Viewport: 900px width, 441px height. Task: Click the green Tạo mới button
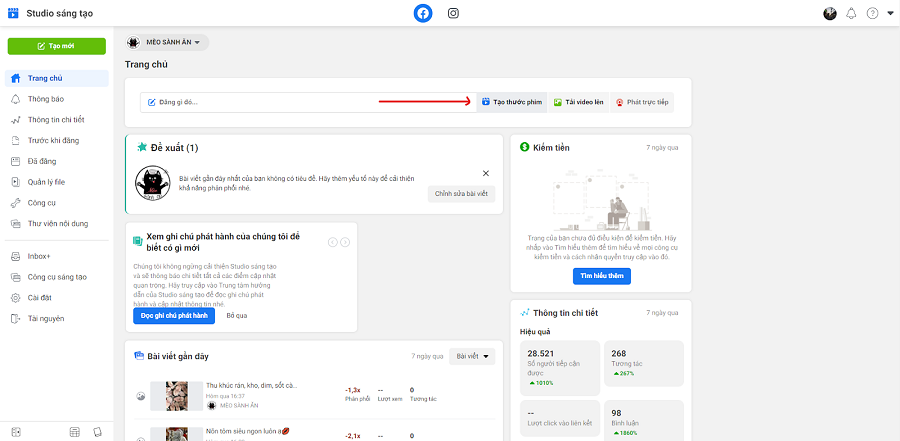57,47
